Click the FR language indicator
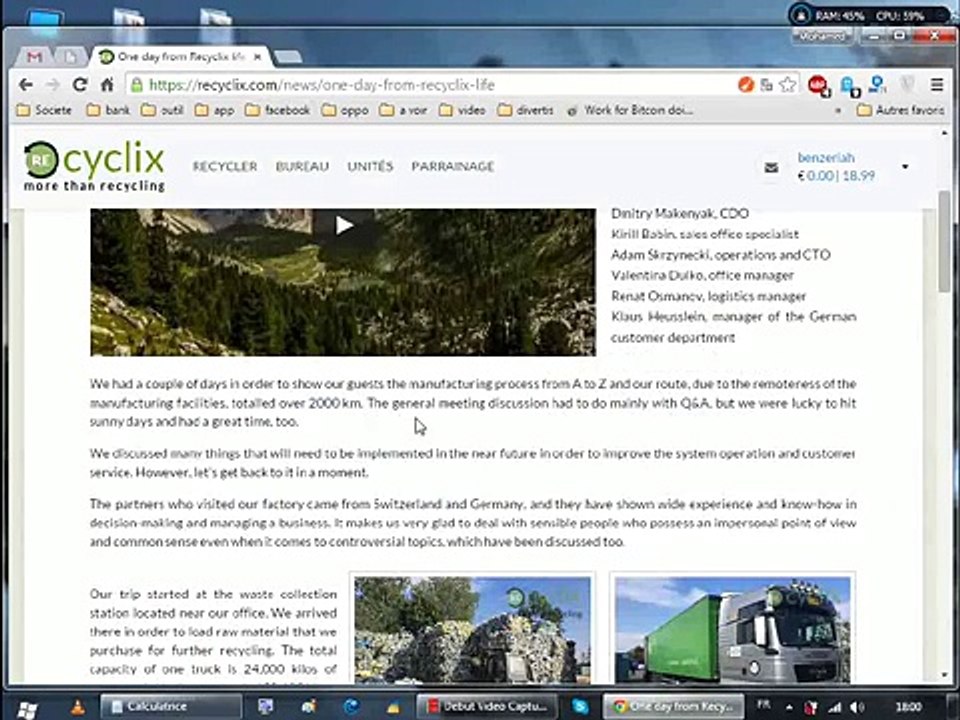This screenshot has width=960, height=720. coord(763,705)
